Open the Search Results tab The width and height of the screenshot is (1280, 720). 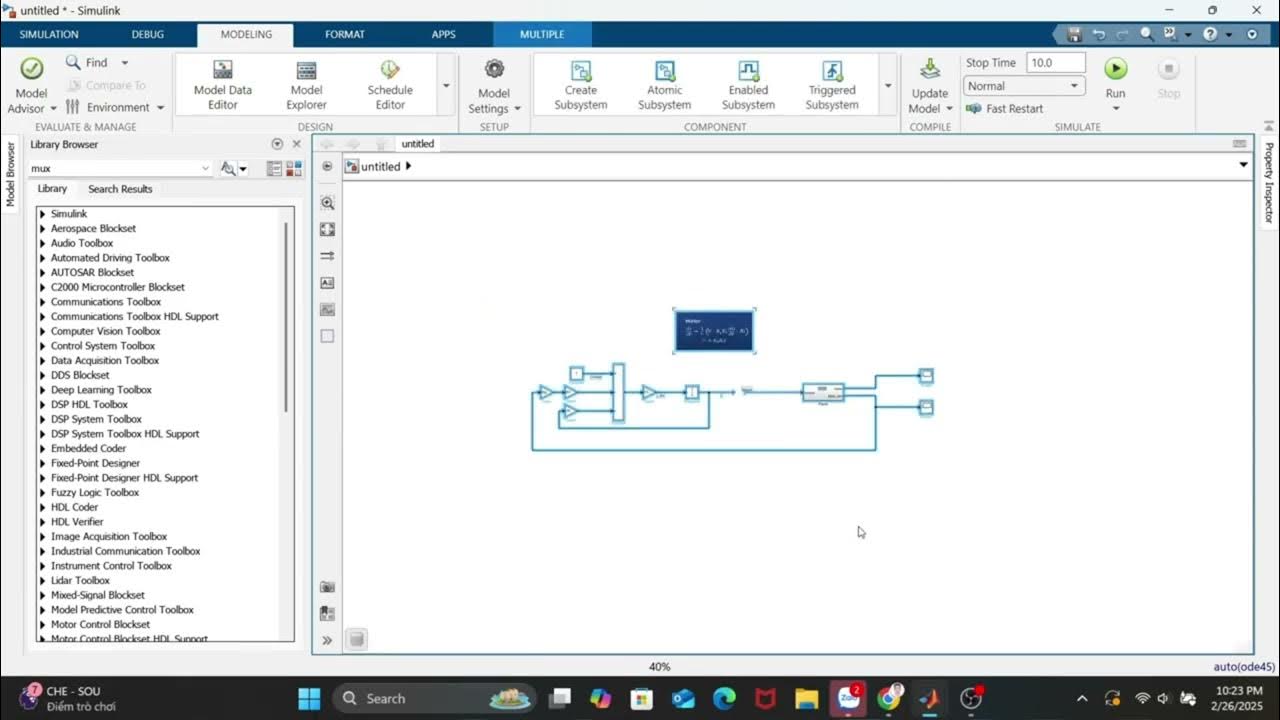coord(120,189)
